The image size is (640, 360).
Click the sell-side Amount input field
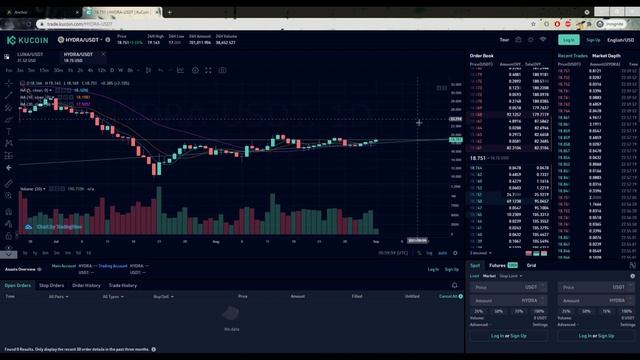(596, 300)
